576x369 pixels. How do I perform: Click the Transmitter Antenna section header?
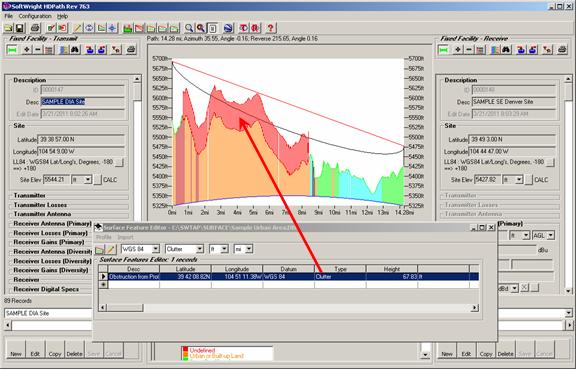click(x=42, y=214)
